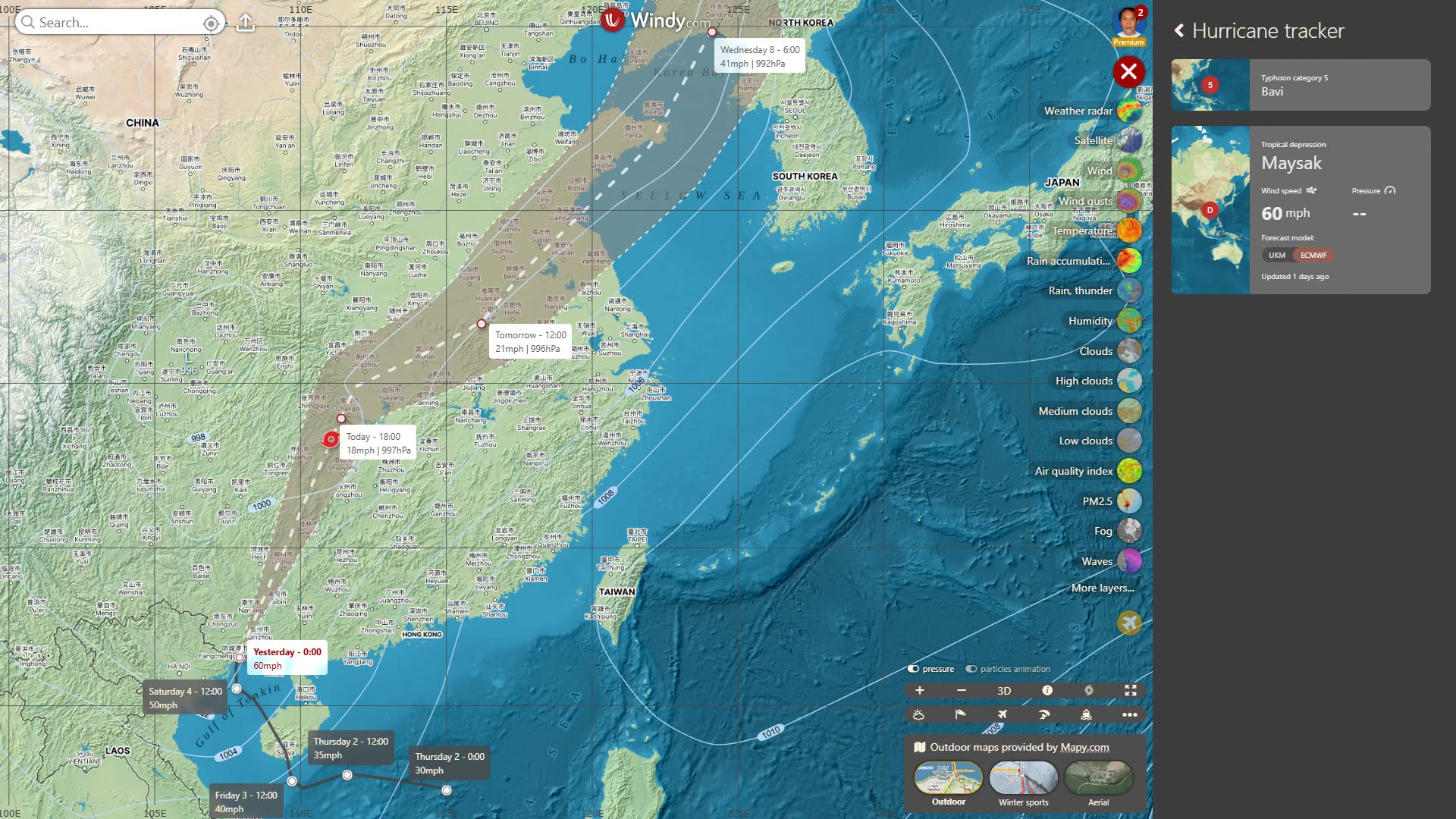Image resolution: width=1456 pixels, height=819 pixels.
Task: Open the map info icon
Action: (x=1046, y=690)
